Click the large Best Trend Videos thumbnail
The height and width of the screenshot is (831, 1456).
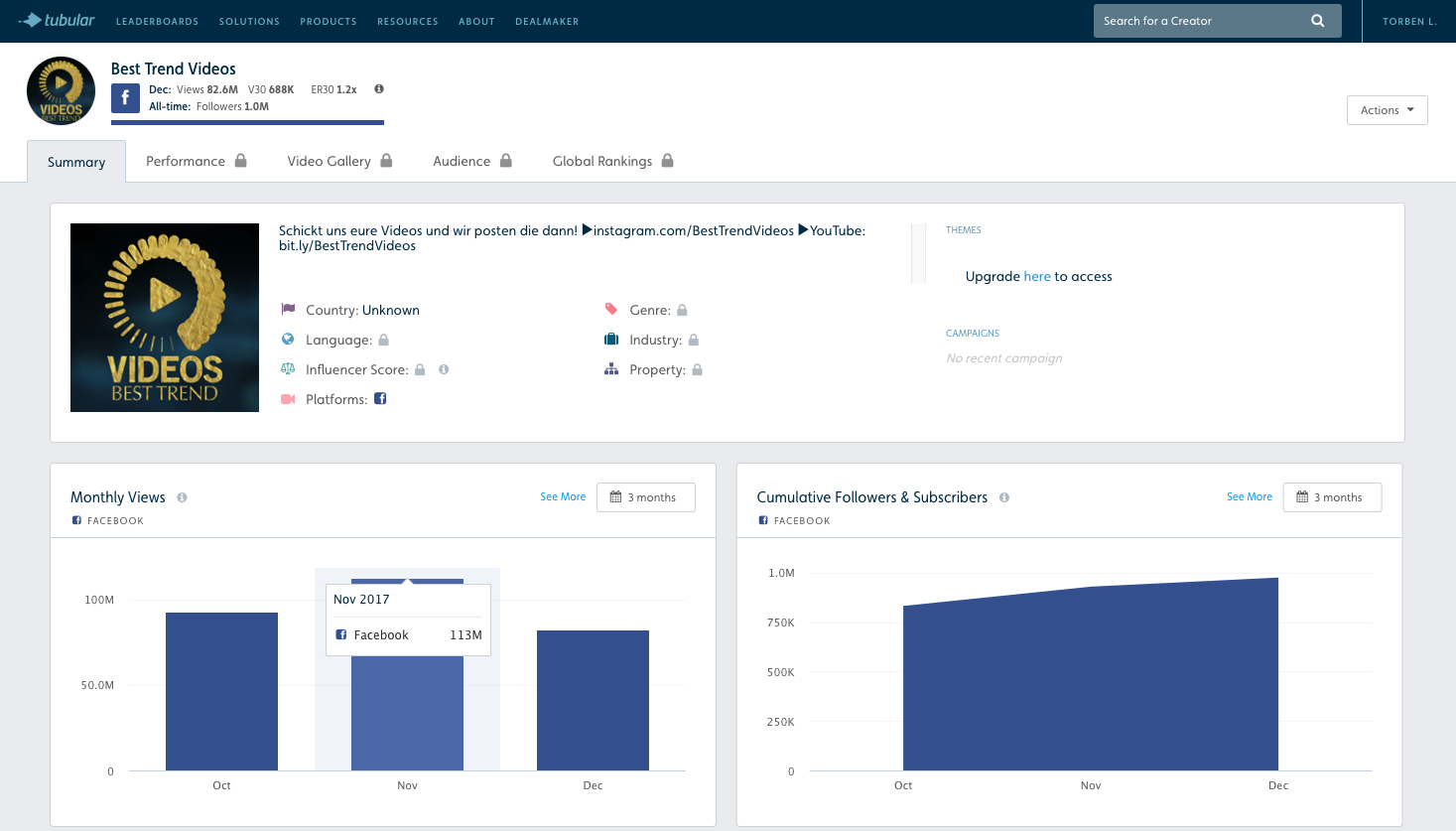coord(165,318)
